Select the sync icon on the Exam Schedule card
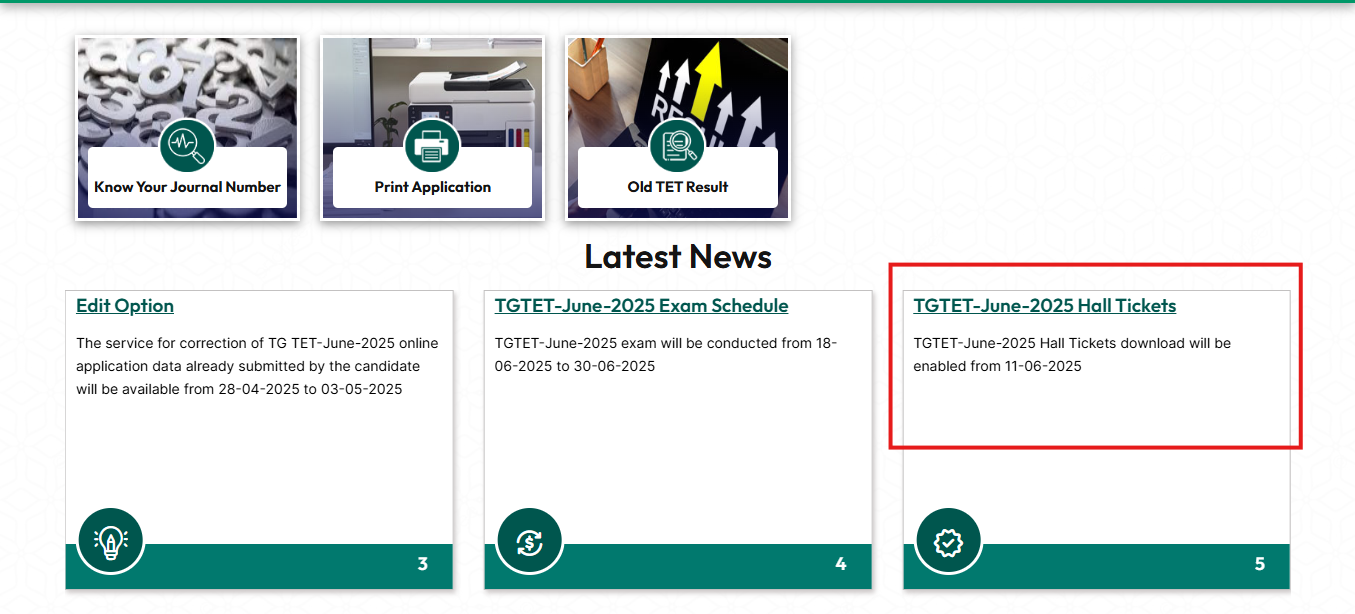Image resolution: width=1355 pixels, height=614 pixels. pos(528,540)
